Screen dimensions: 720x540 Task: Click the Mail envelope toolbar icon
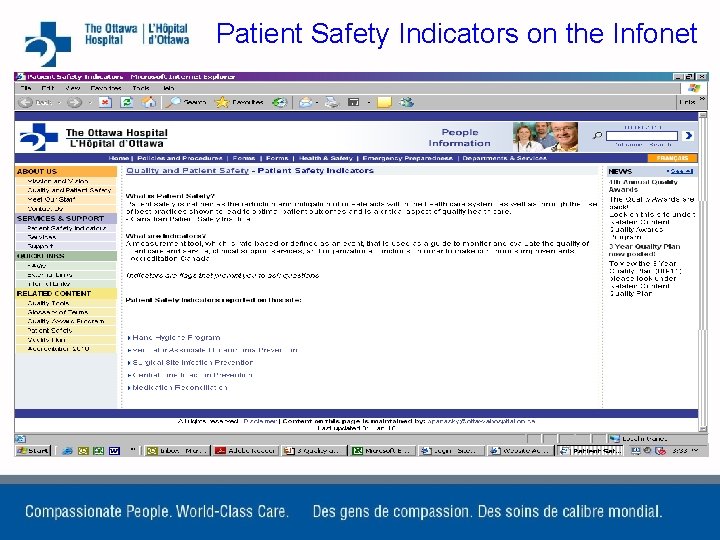click(305, 102)
